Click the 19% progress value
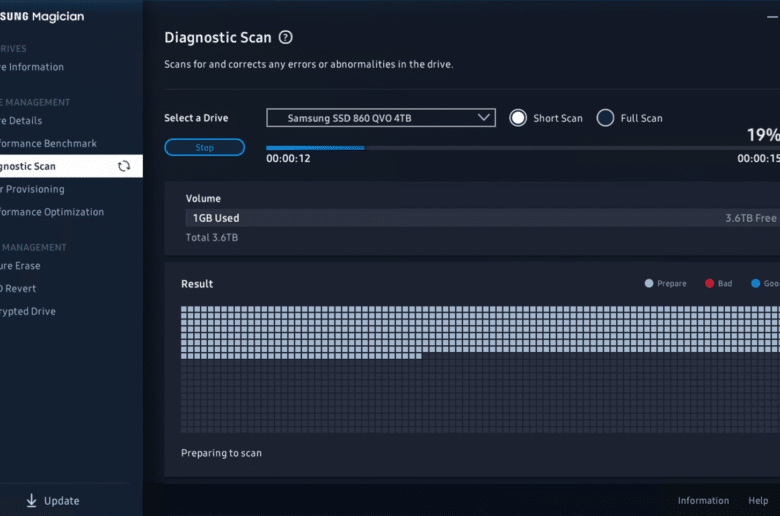Image resolution: width=780 pixels, height=516 pixels. 763,135
